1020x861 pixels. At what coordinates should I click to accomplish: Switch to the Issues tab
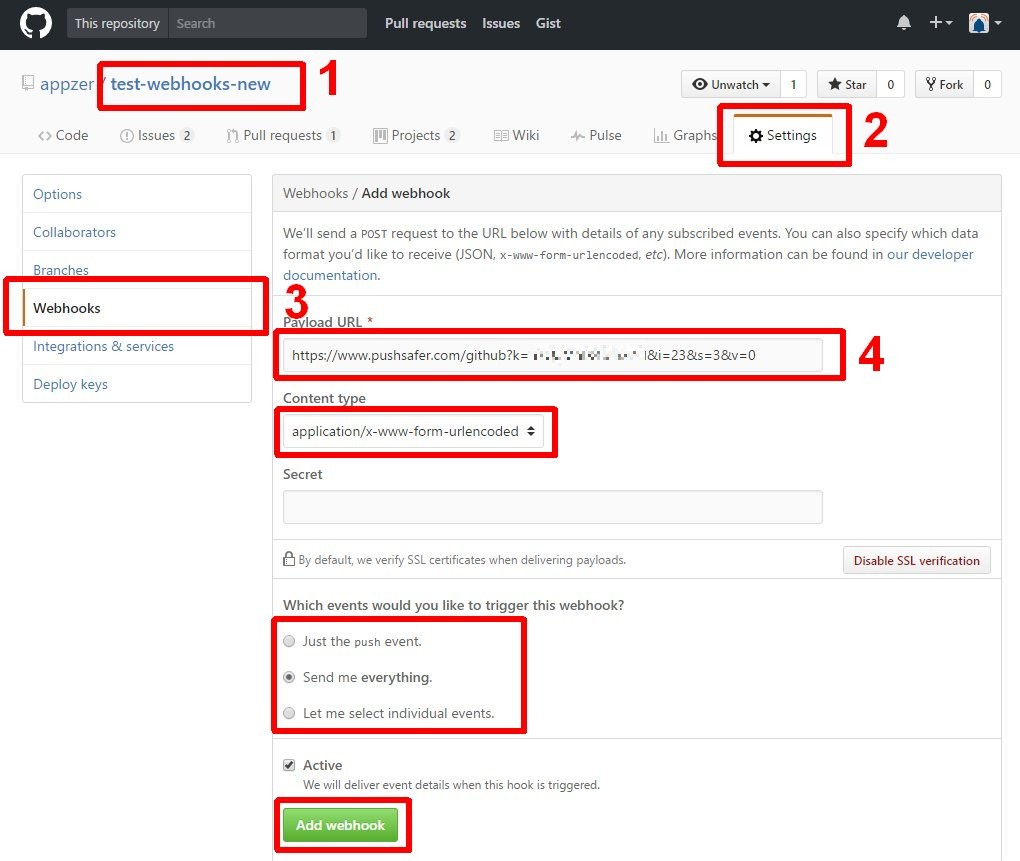tap(156, 135)
